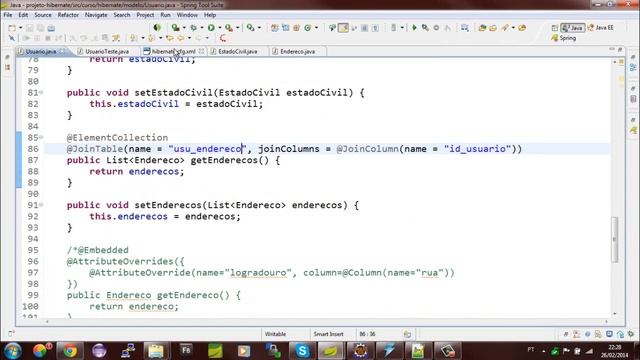The height and width of the screenshot is (360, 640).
Task: Switch to the EstadoCivil.java tab
Action: (238, 51)
